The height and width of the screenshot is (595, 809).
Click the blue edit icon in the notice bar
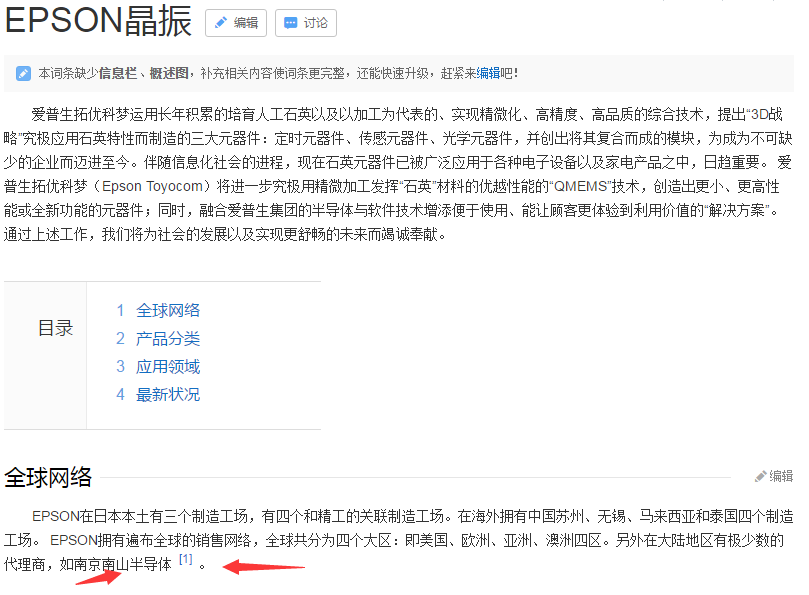click(x=23, y=73)
